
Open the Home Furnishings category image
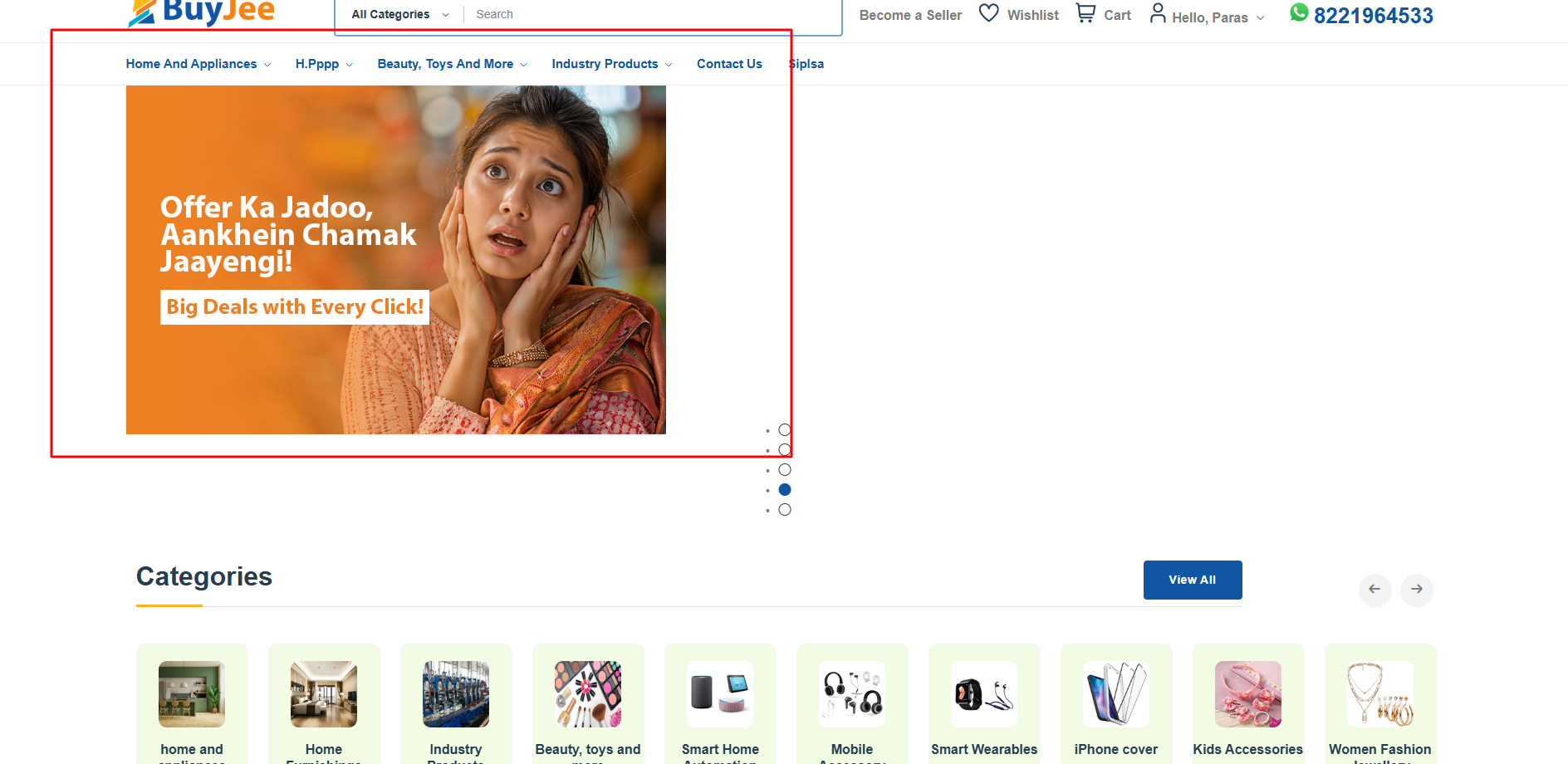324,694
